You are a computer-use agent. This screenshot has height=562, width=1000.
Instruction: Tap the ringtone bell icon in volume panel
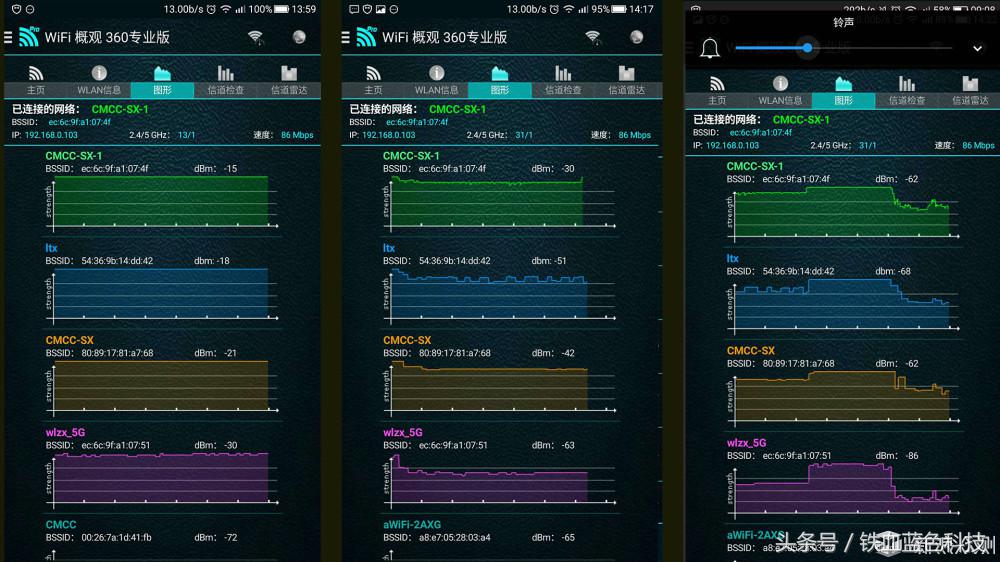(710, 48)
